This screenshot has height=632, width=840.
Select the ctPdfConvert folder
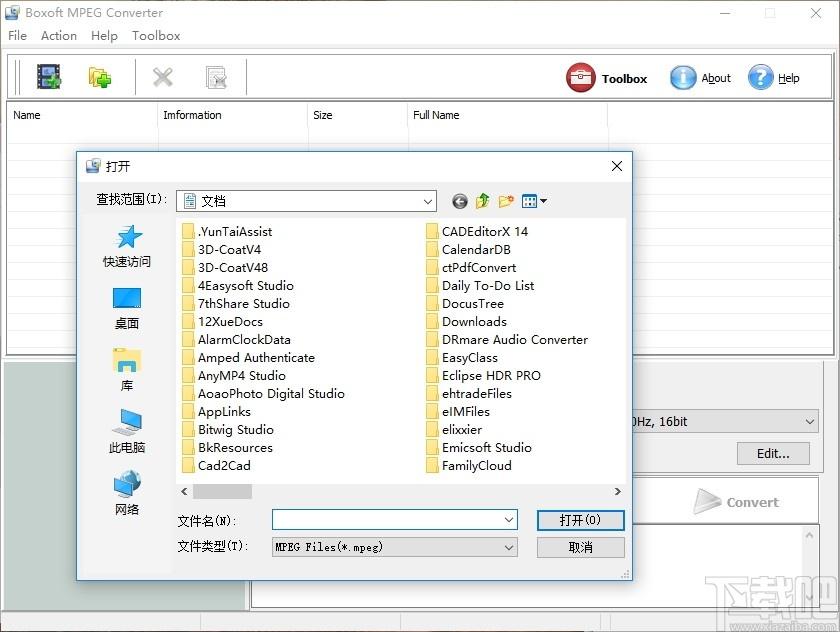tap(471, 267)
